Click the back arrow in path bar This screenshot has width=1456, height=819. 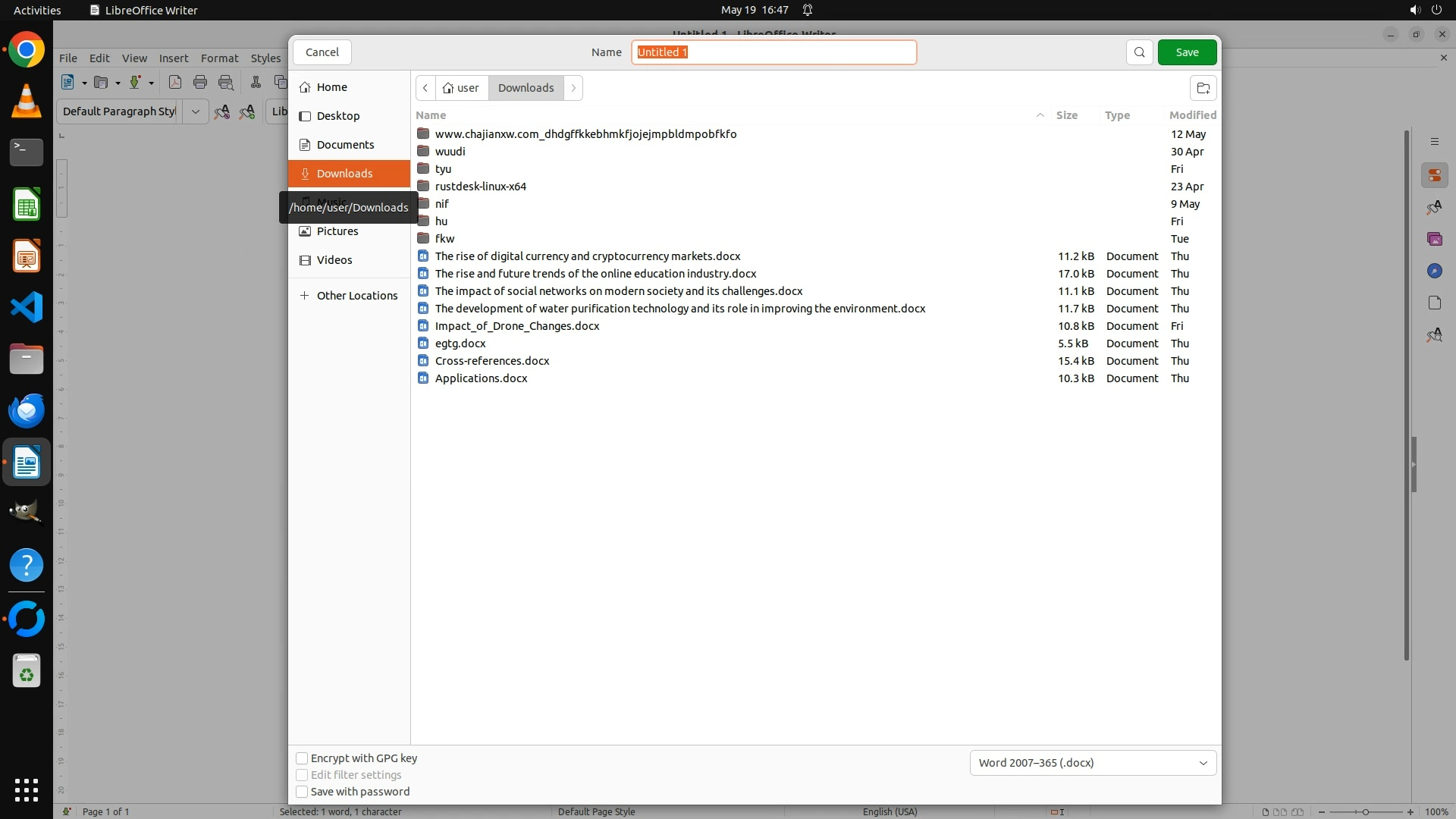425,88
